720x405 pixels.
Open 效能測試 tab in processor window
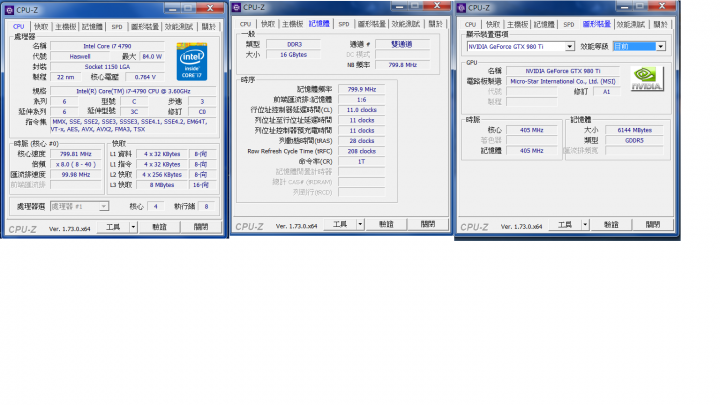coord(179,27)
